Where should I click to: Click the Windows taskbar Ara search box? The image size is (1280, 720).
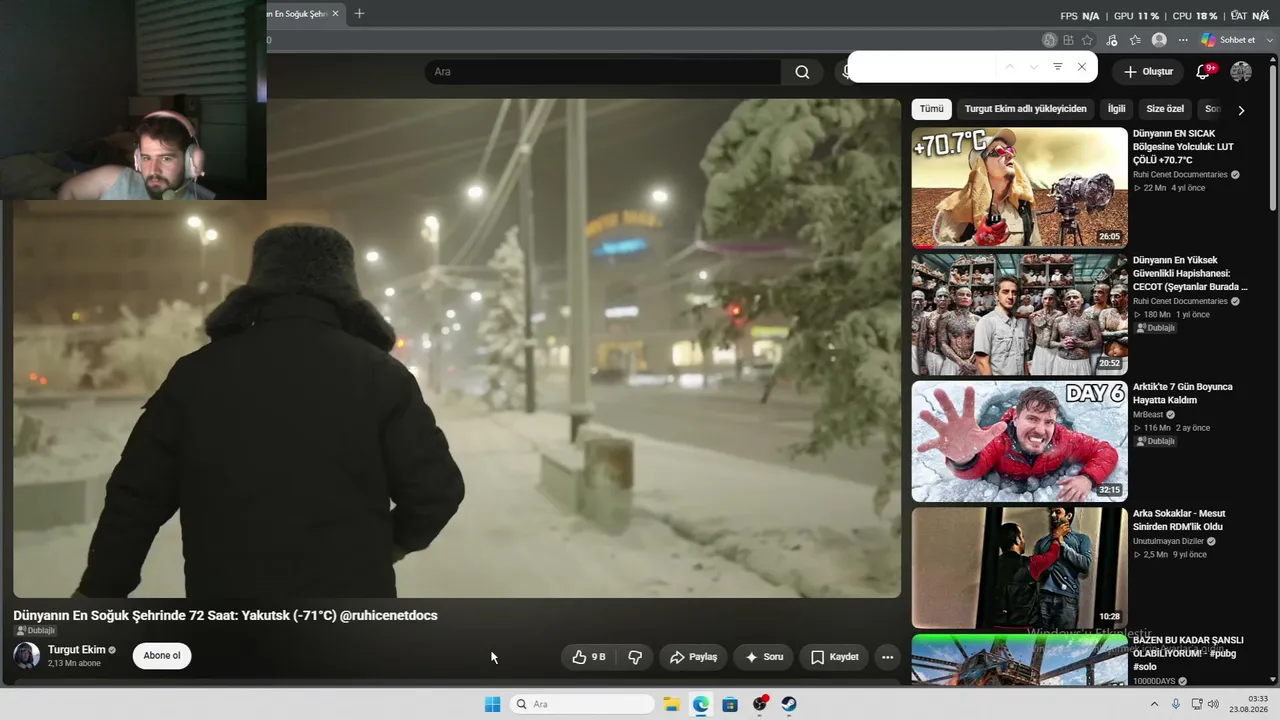click(x=582, y=704)
